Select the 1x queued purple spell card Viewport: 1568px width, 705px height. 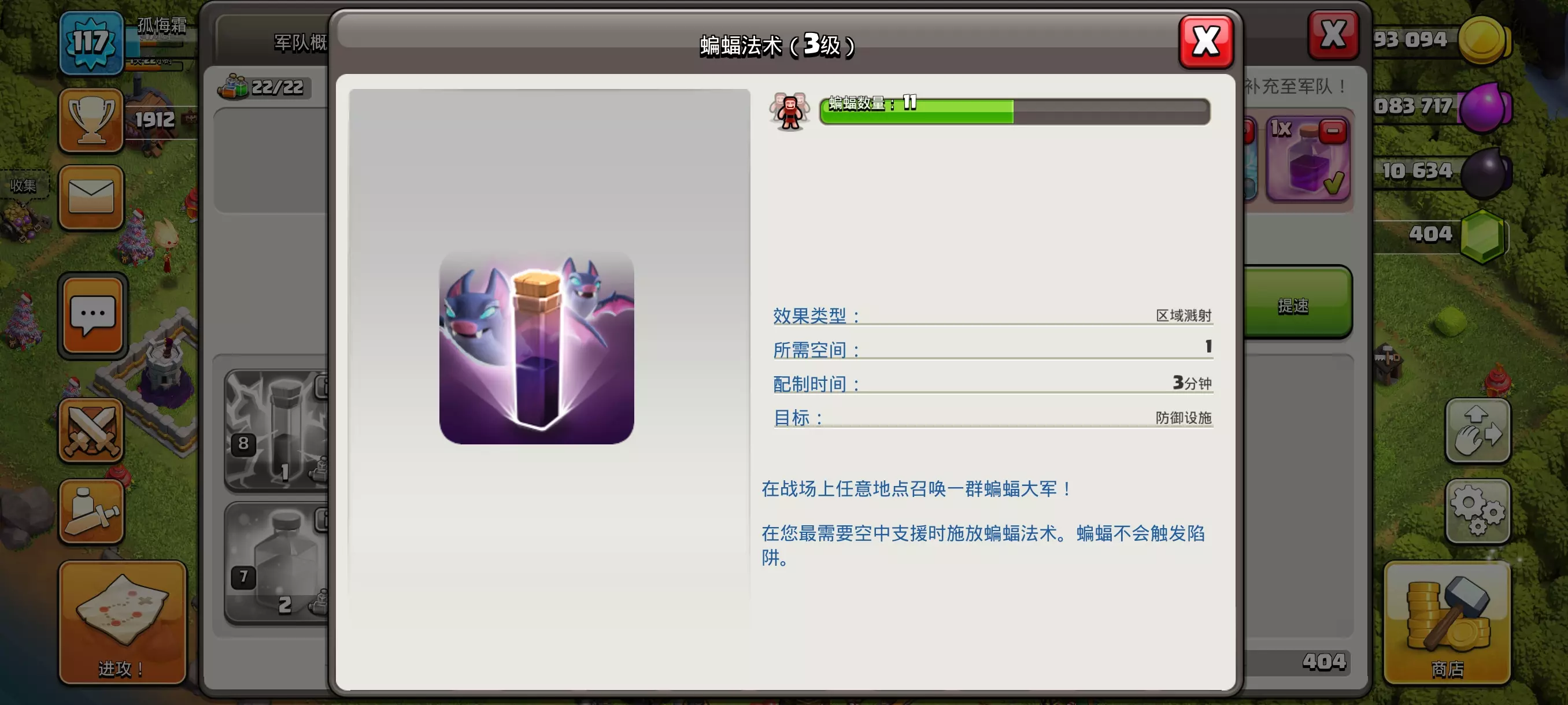[1307, 160]
